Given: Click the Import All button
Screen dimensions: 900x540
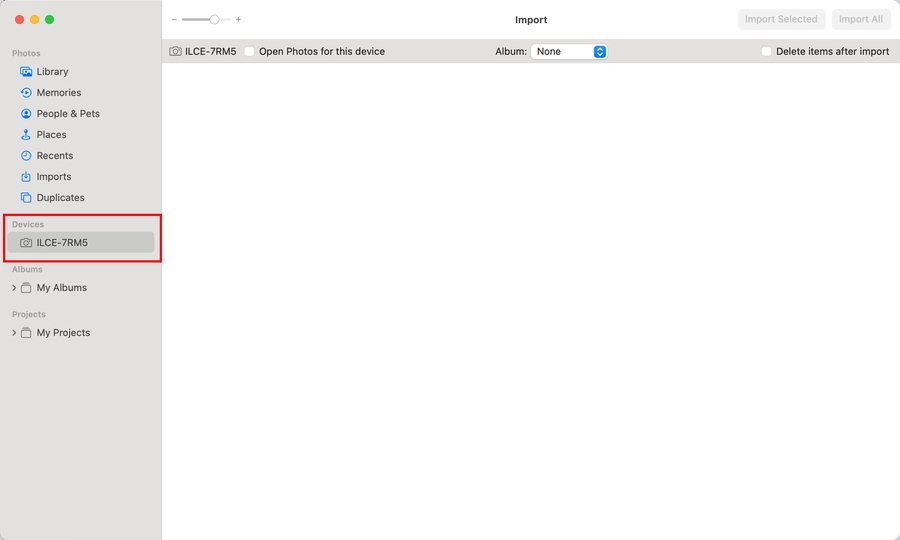Looking at the screenshot, I should point(860,19).
